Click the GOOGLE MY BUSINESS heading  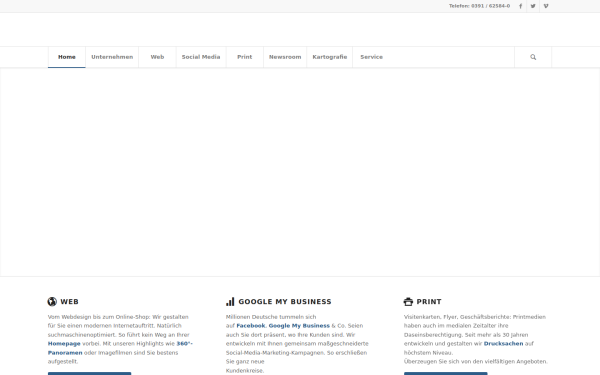pyautogui.click(x=285, y=302)
